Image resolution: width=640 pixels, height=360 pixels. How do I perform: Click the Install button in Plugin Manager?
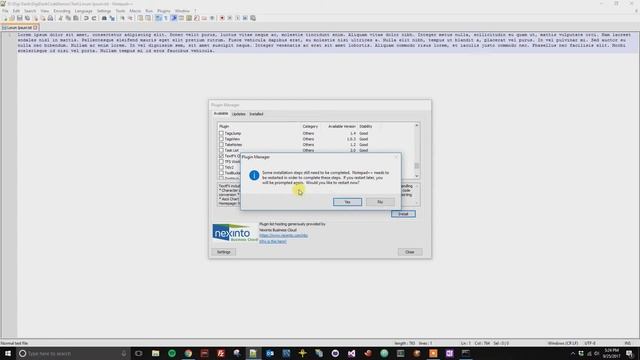point(403,214)
